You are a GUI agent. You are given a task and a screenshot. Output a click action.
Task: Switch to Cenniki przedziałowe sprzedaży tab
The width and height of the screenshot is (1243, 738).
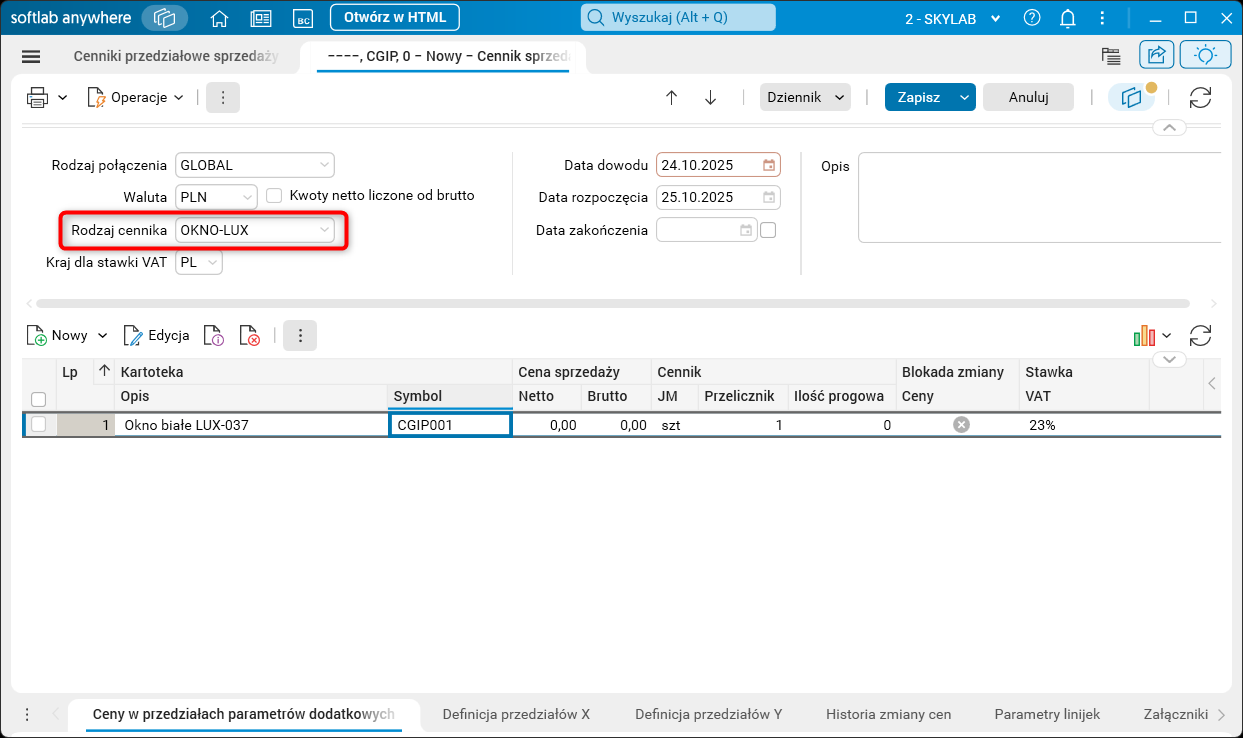point(176,56)
